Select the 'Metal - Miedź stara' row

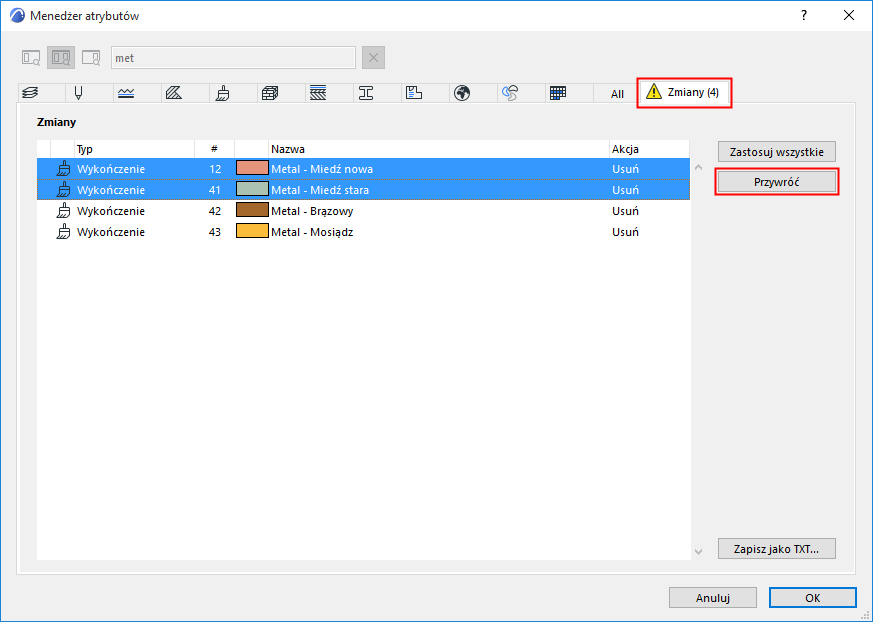coord(364,190)
